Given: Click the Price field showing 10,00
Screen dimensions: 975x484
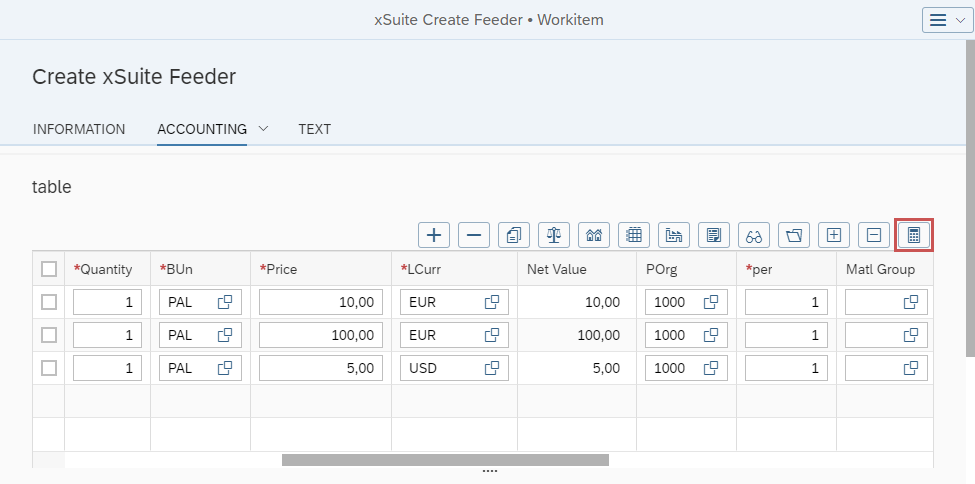Looking at the screenshot, I should point(321,302).
